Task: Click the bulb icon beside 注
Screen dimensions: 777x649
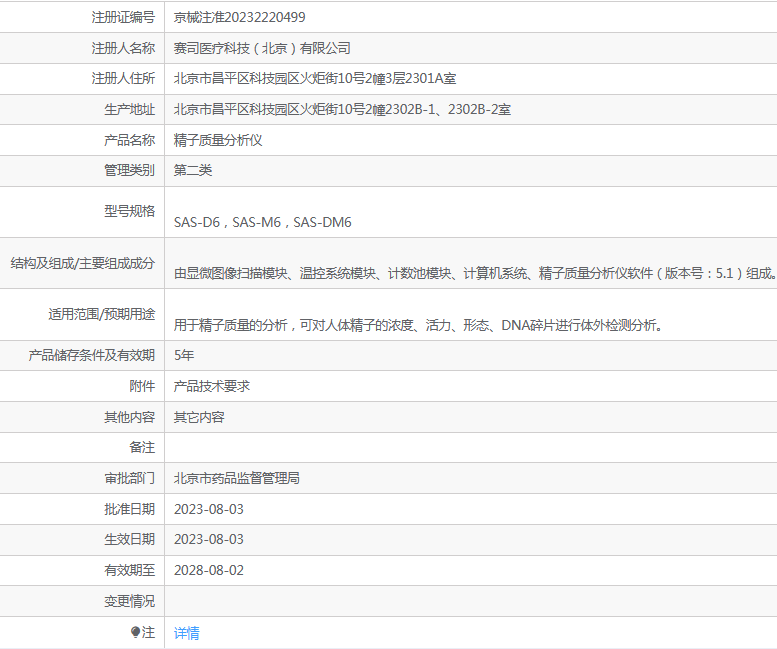Action: (x=135, y=632)
